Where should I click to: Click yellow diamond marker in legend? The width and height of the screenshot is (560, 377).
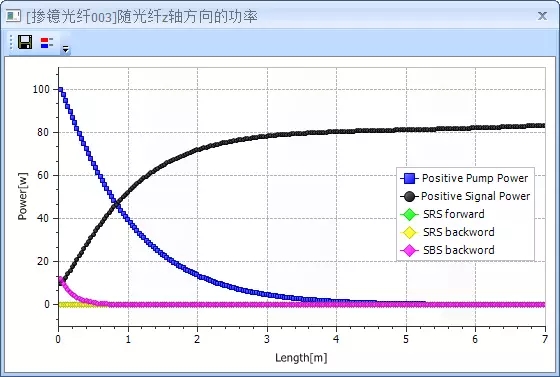pos(409,232)
